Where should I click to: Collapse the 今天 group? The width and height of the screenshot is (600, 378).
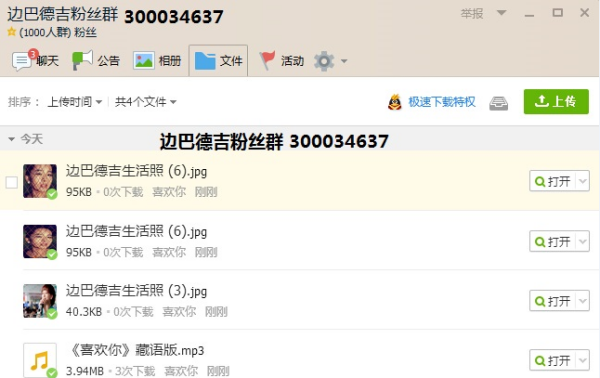coord(11,139)
